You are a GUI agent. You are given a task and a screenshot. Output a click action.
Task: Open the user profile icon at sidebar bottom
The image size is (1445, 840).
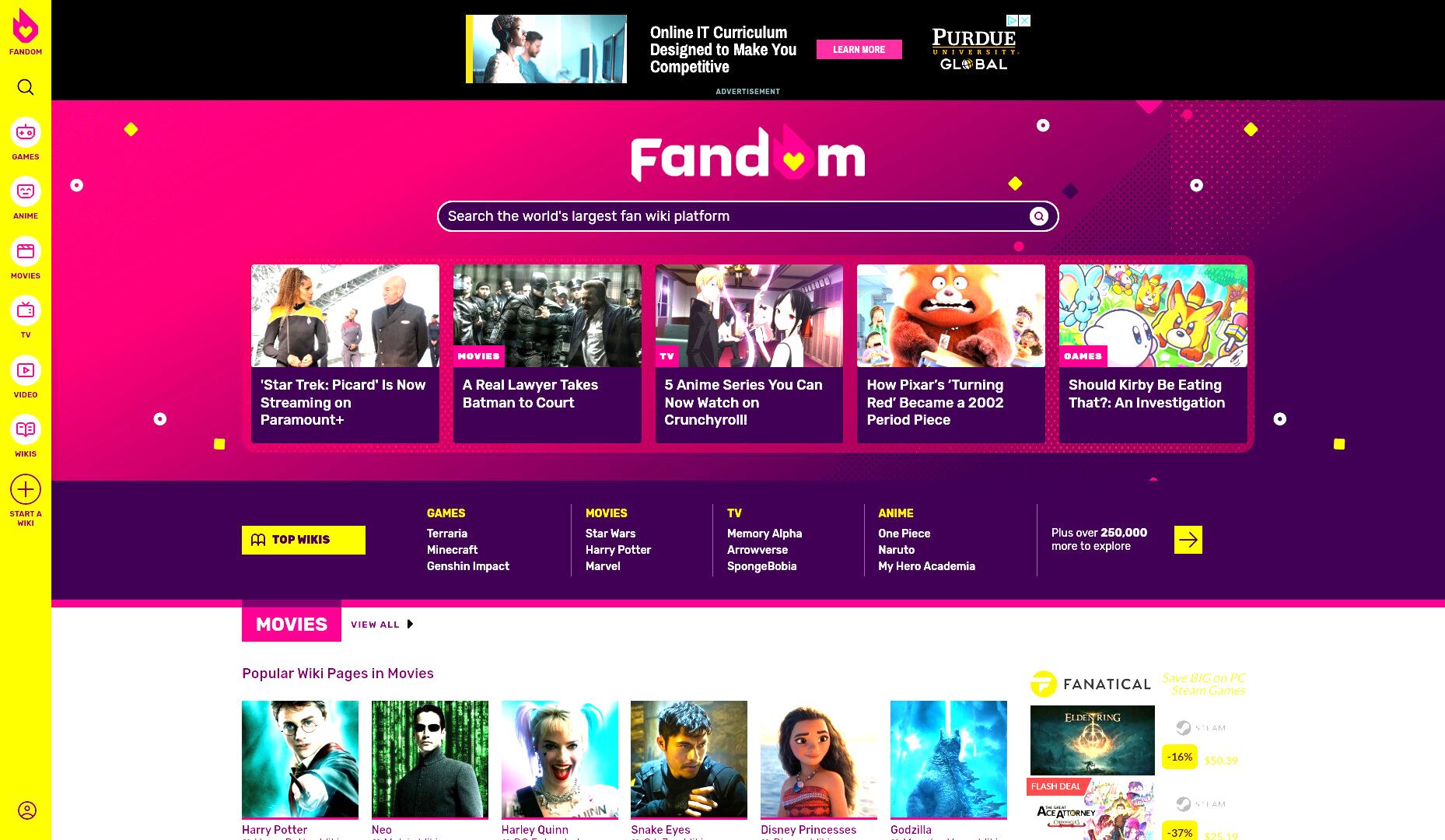[x=27, y=810]
